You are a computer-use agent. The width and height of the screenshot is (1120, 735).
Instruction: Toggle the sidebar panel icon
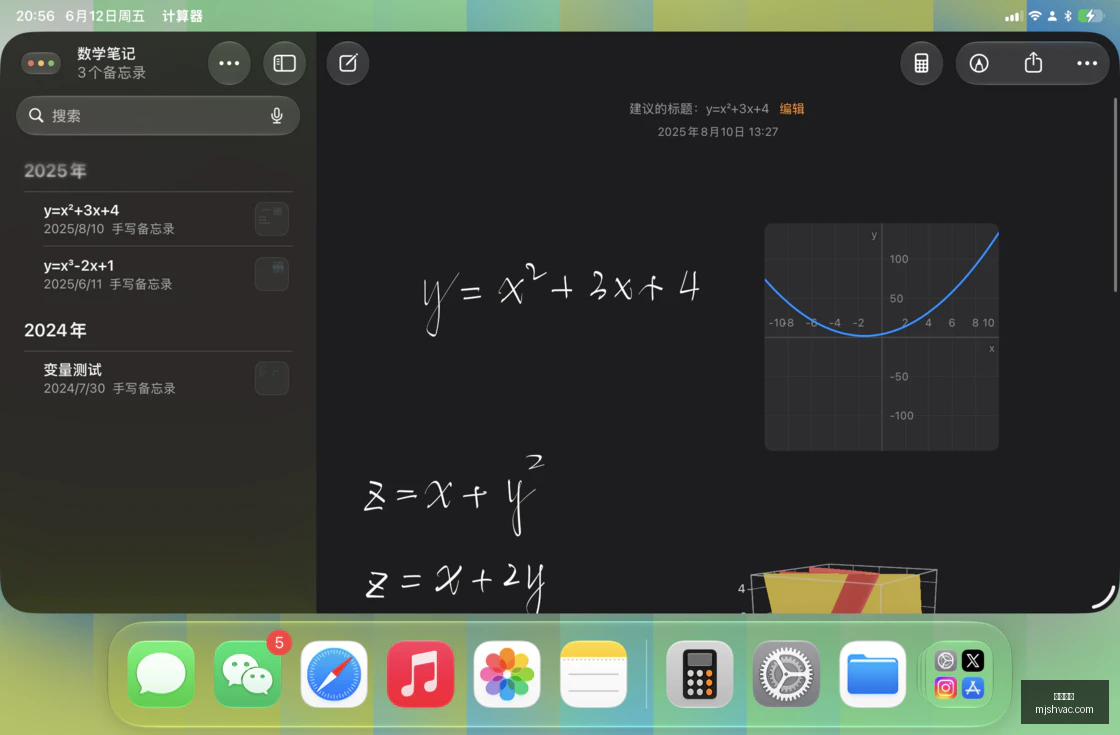284,64
